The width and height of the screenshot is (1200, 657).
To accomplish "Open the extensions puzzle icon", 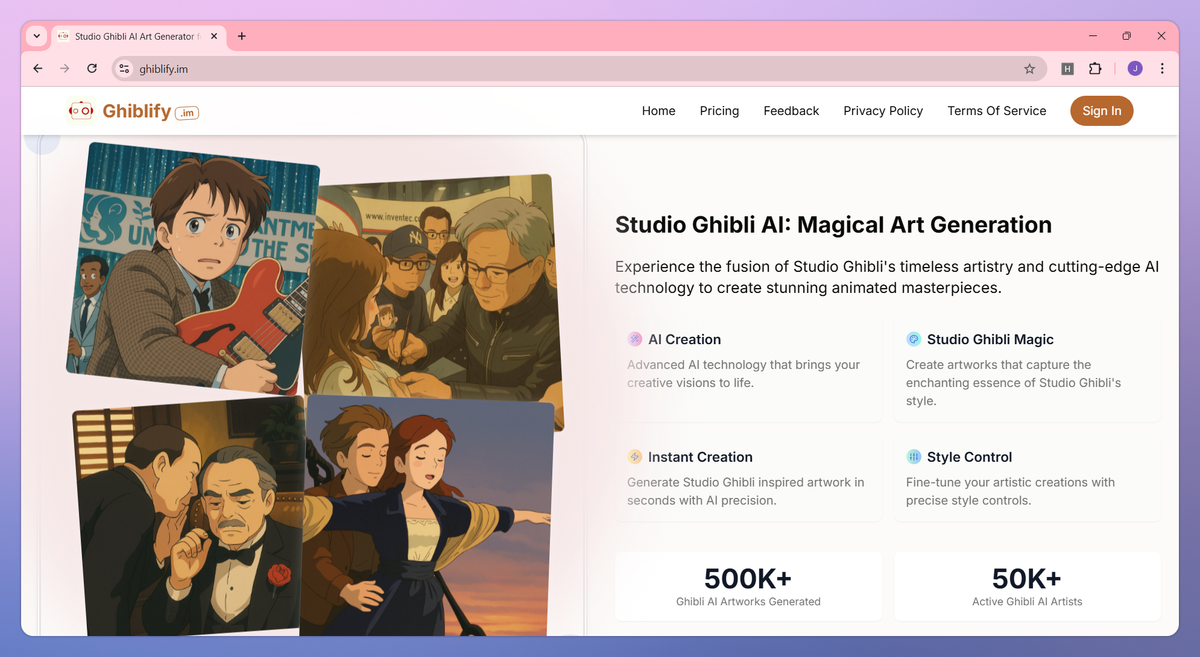I will point(1095,69).
